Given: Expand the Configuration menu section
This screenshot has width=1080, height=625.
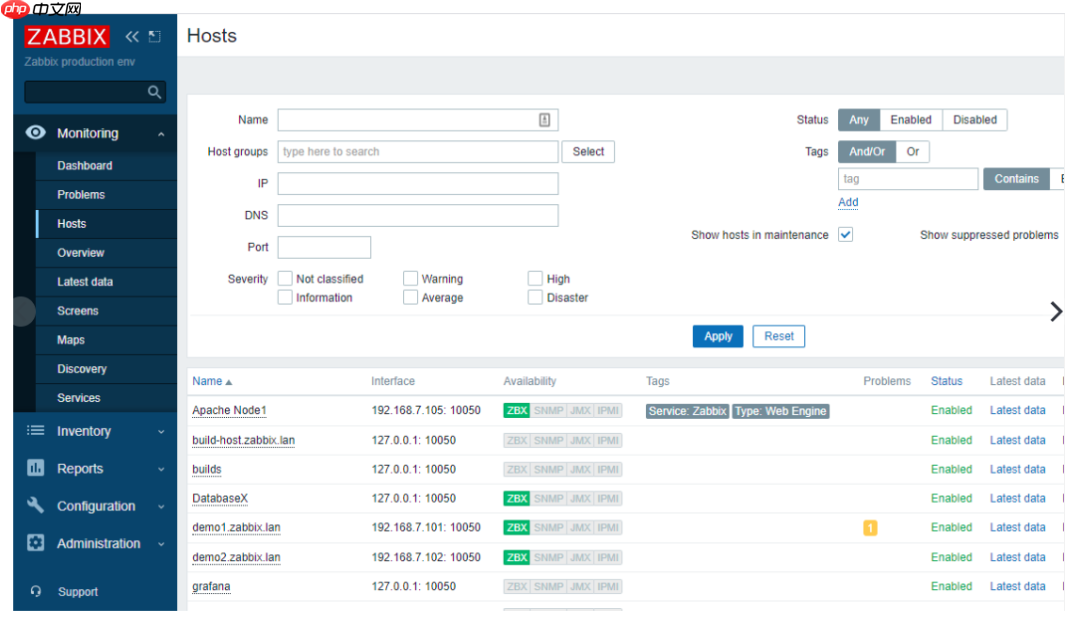Looking at the screenshot, I should tap(161, 506).
